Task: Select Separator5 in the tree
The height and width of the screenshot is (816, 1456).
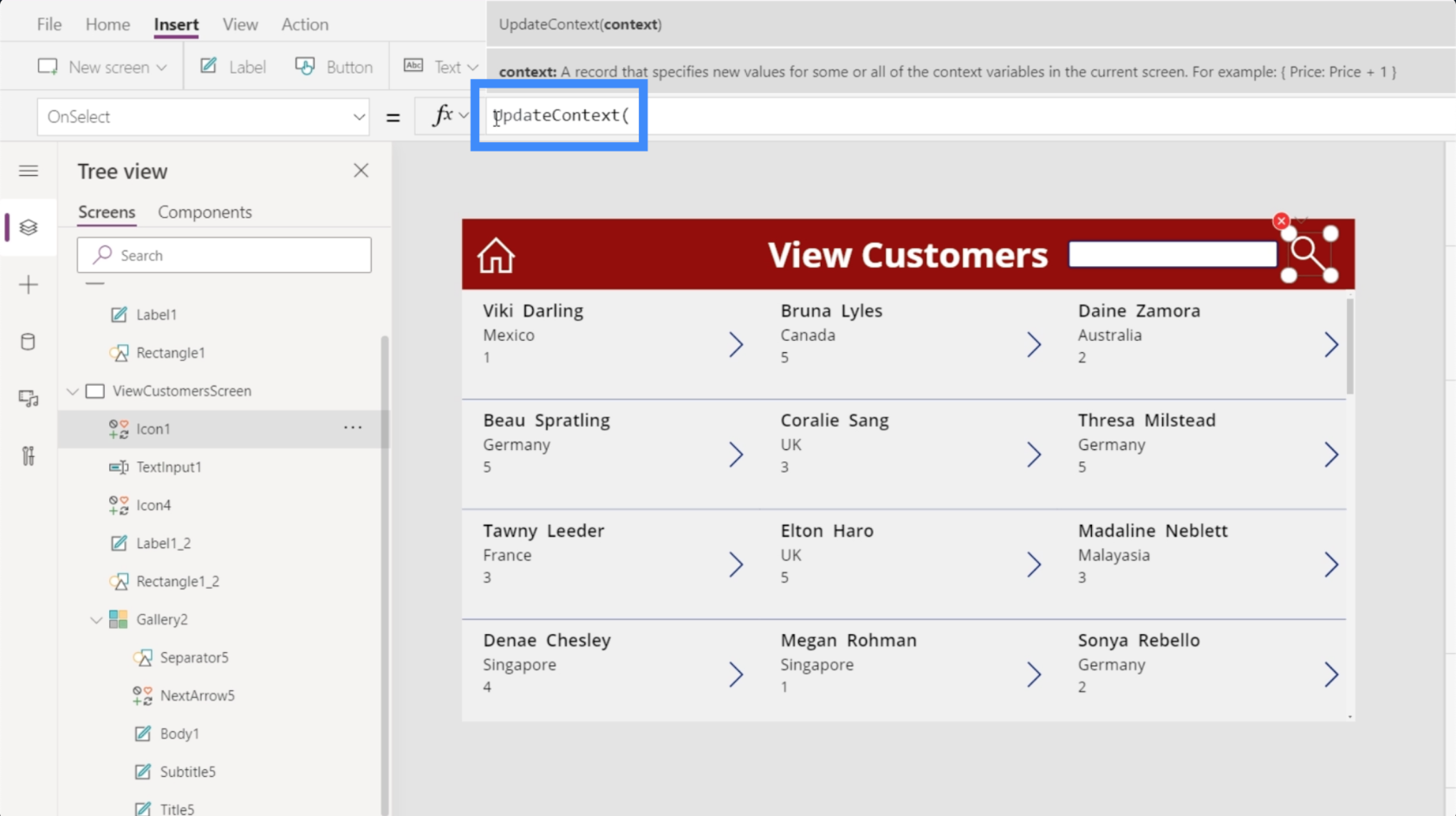Action: tap(194, 658)
